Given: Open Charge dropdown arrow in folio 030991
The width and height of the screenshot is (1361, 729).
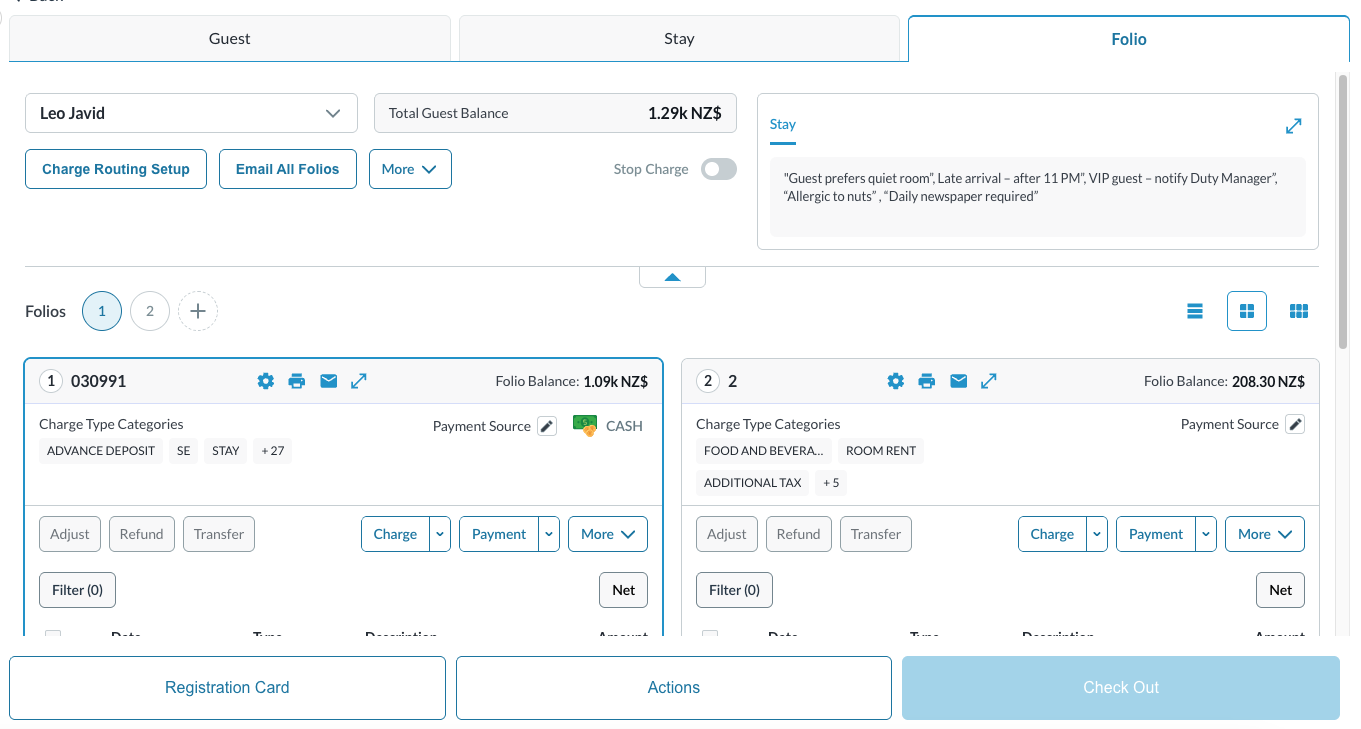Looking at the screenshot, I should 440,534.
